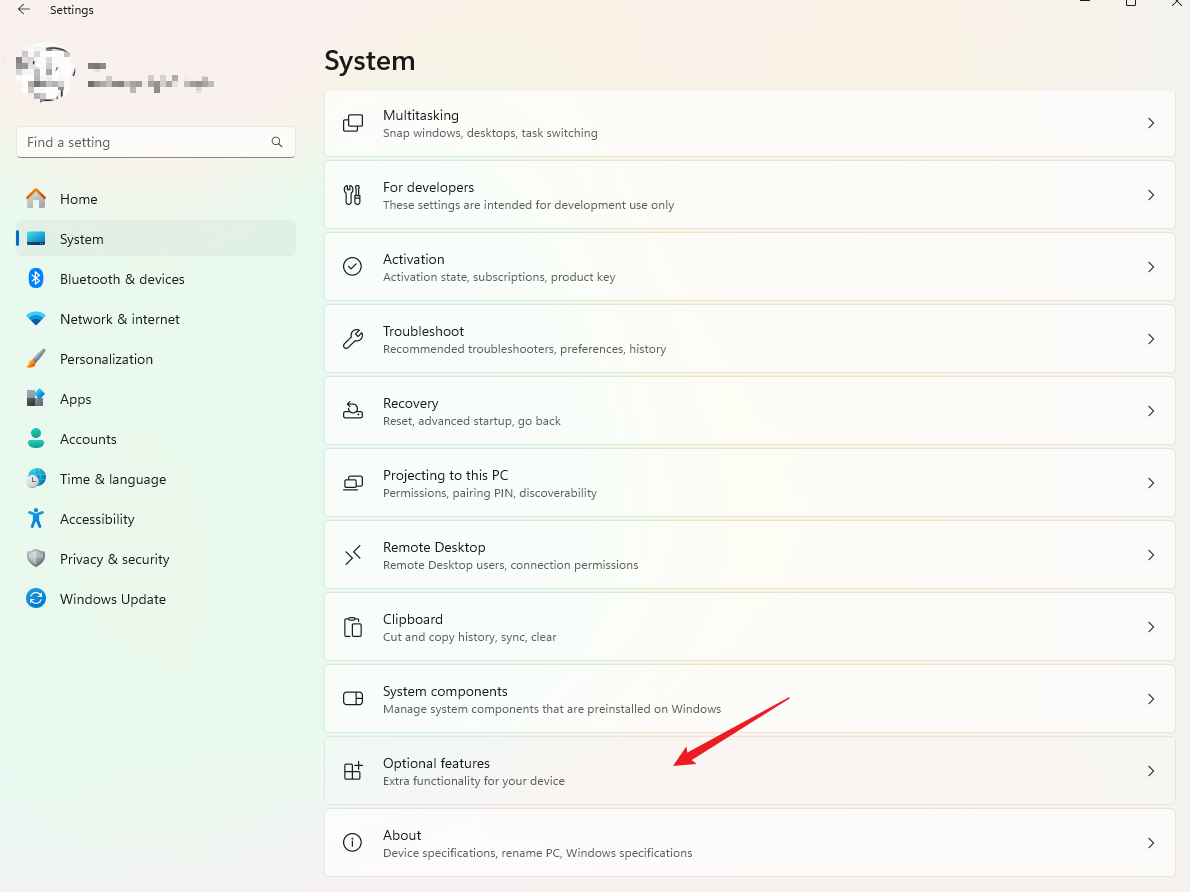
Task: Select the System label in sidebar
Action: (x=82, y=239)
